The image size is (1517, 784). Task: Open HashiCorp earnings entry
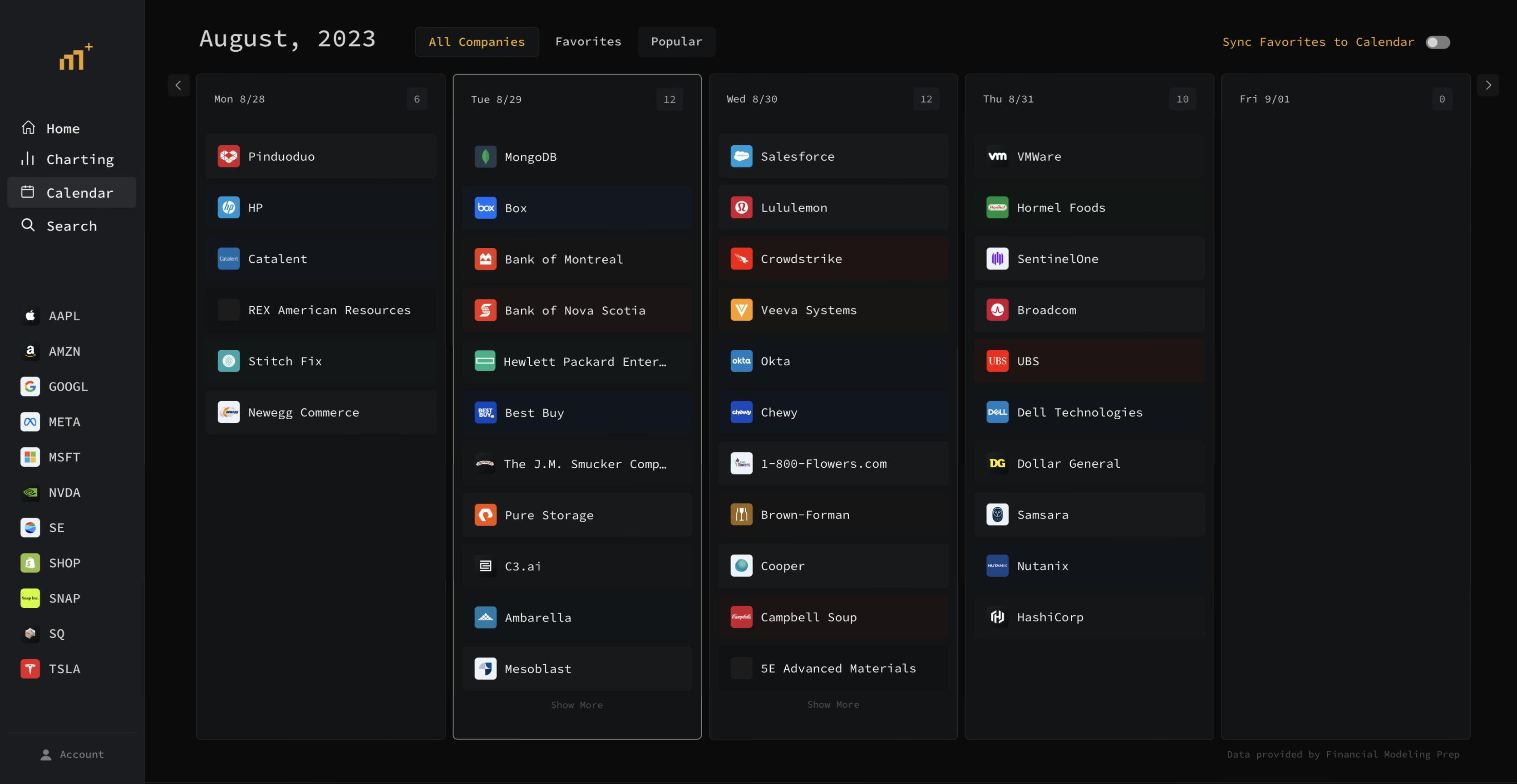tap(1089, 617)
